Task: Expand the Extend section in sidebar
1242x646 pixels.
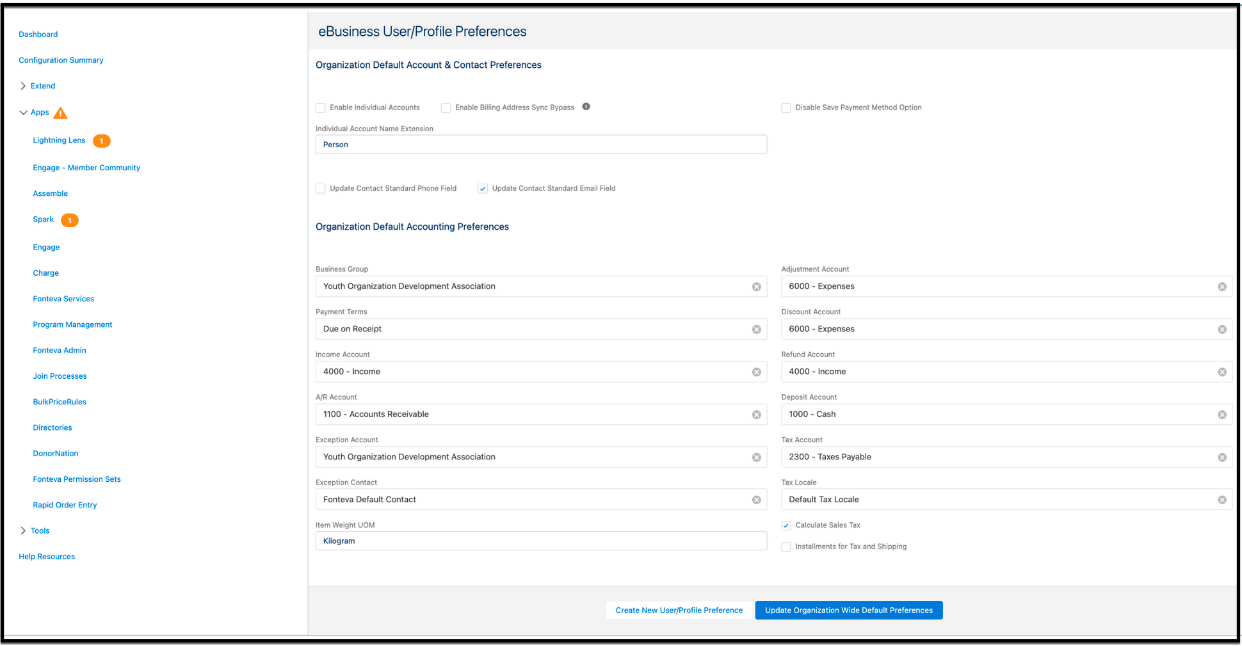Action: point(23,86)
